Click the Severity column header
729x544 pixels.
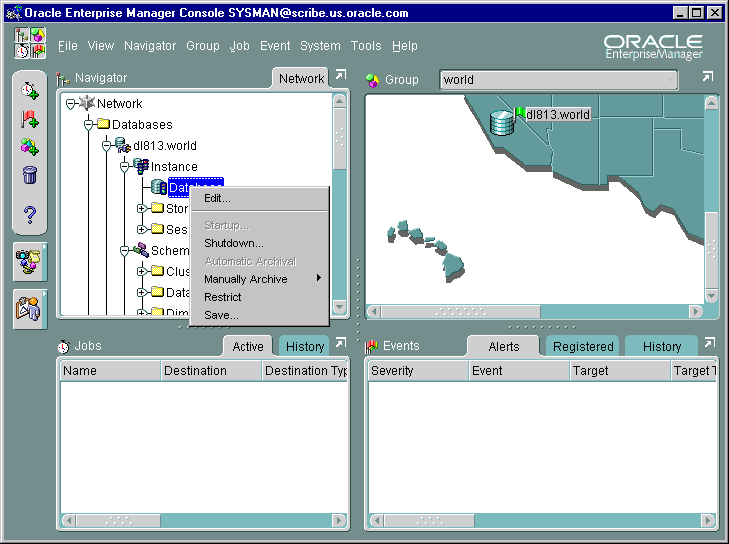tap(418, 371)
